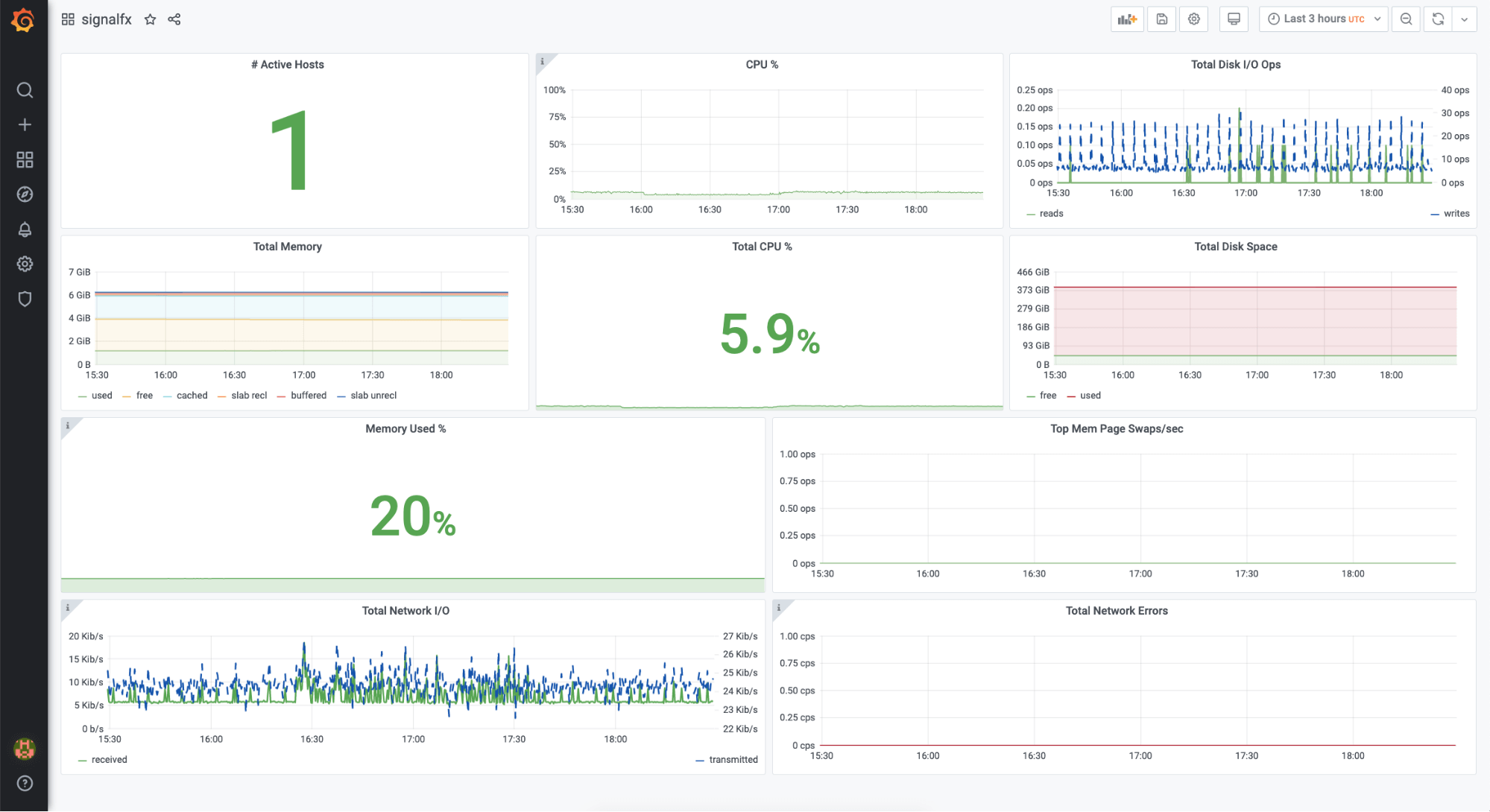The width and height of the screenshot is (1490, 812).
Task: Toggle the 'used' series in Total Memory legend
Action: 101,396
